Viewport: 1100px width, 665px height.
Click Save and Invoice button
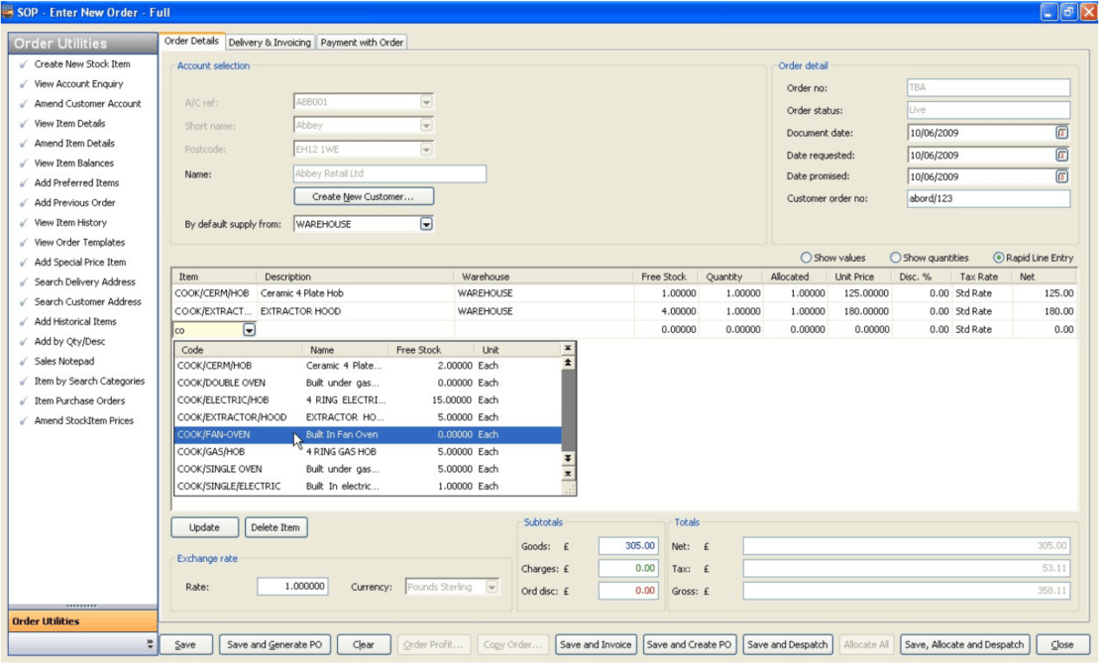click(x=596, y=645)
